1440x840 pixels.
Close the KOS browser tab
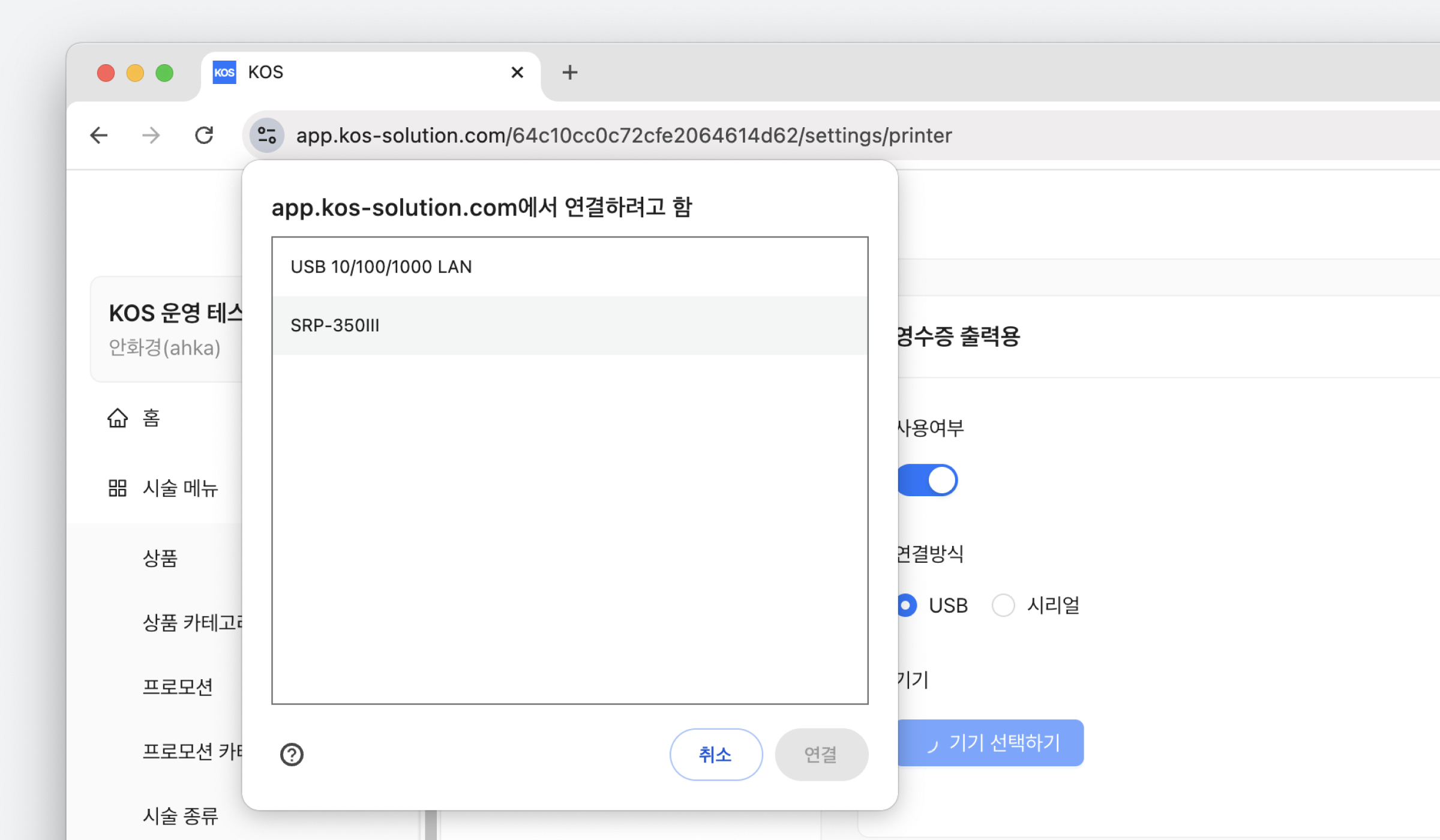[517, 73]
